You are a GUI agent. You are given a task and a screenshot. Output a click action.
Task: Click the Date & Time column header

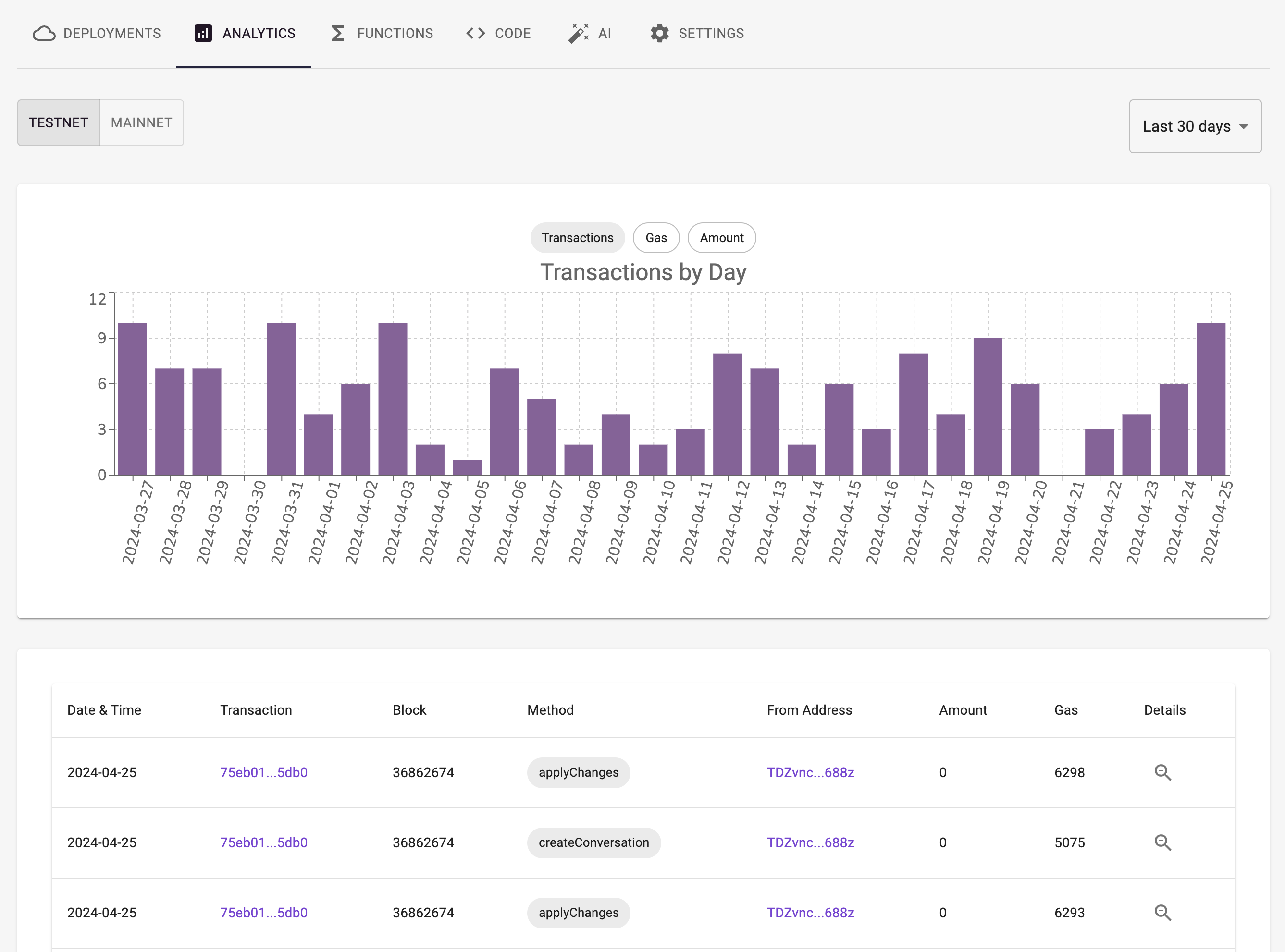[104, 710]
